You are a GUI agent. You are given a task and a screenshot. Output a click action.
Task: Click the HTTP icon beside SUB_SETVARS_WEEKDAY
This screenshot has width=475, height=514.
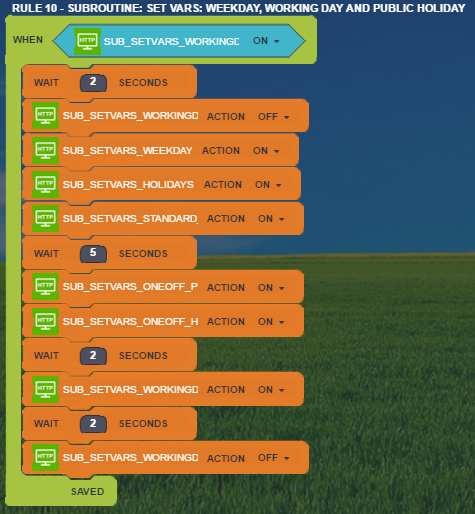46,150
